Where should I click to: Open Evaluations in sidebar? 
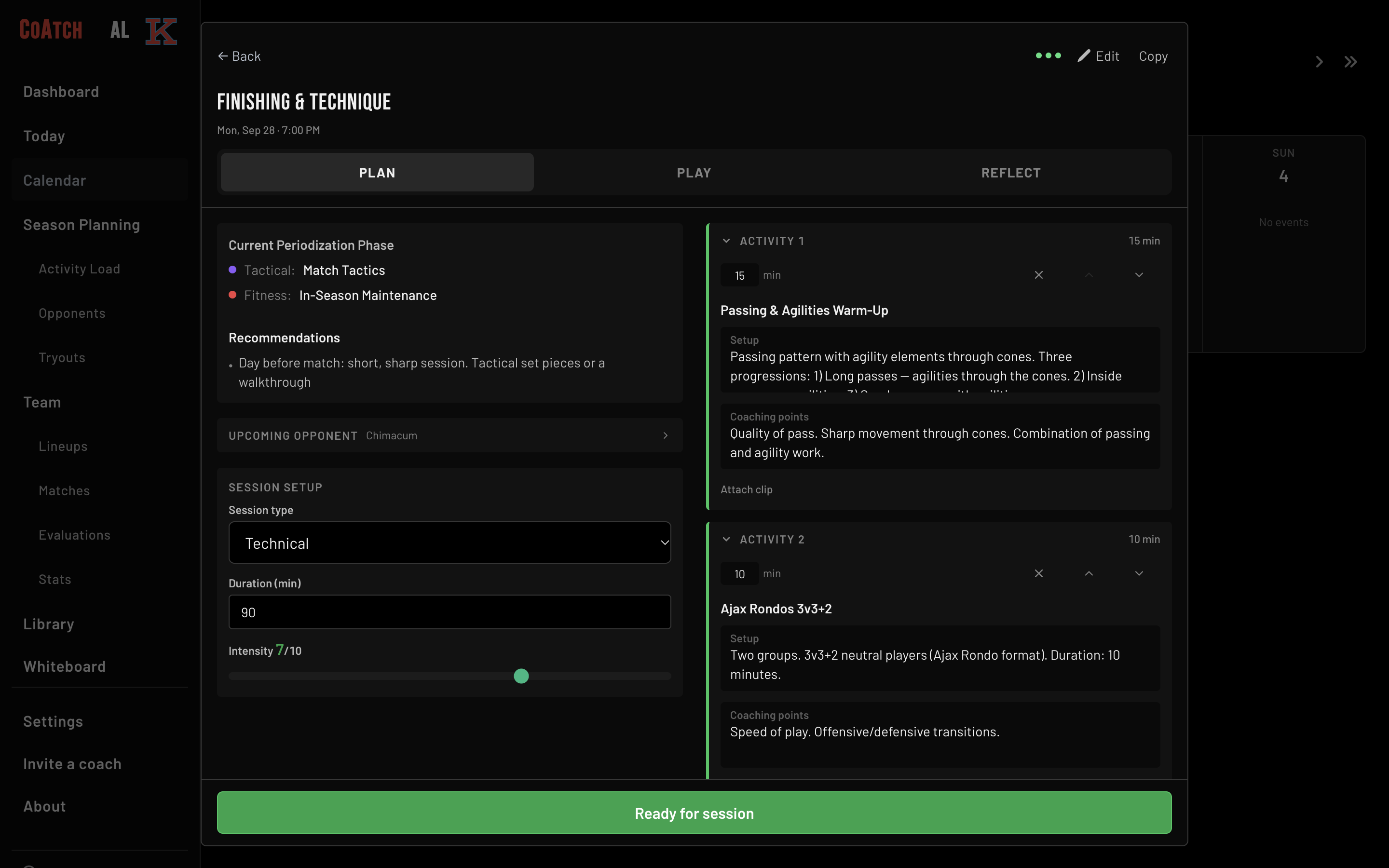[74, 534]
